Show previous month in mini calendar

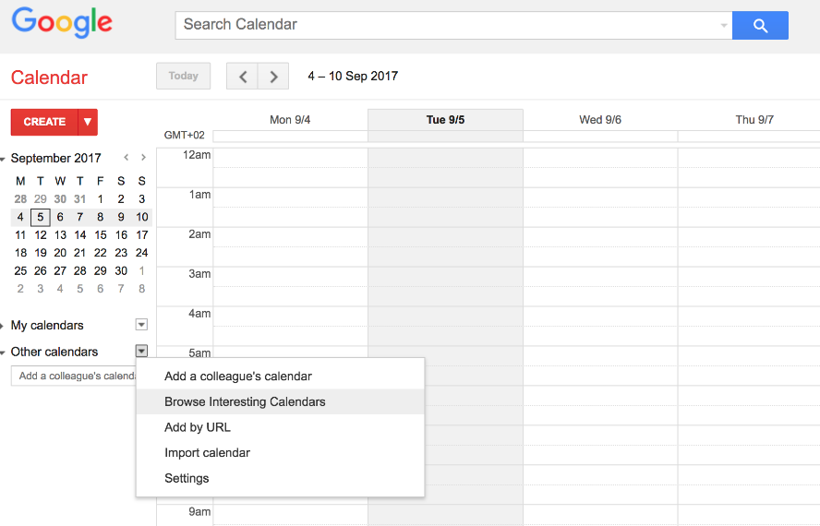pyautogui.click(x=126, y=158)
